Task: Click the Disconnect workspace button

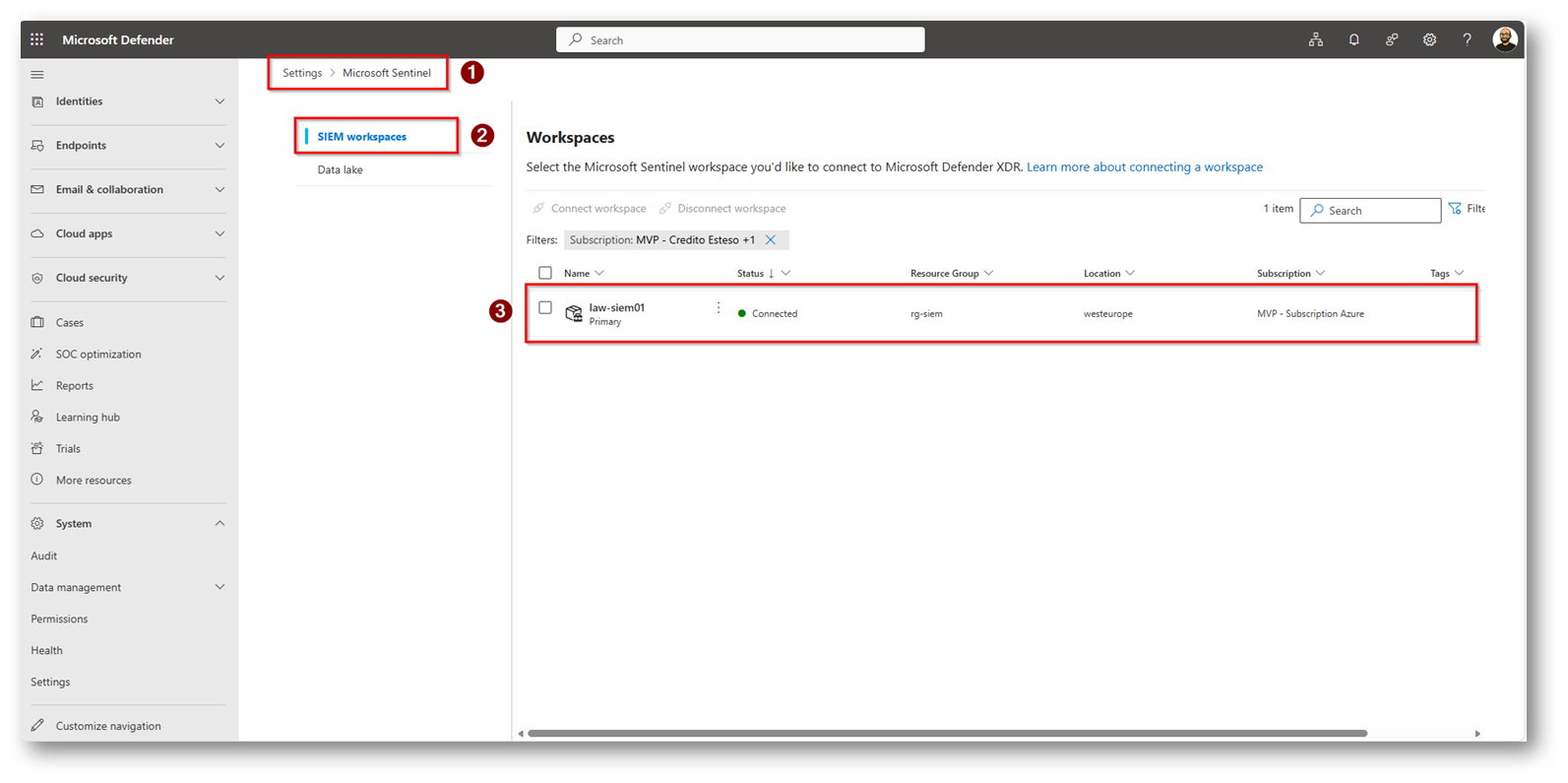Action: (x=722, y=209)
